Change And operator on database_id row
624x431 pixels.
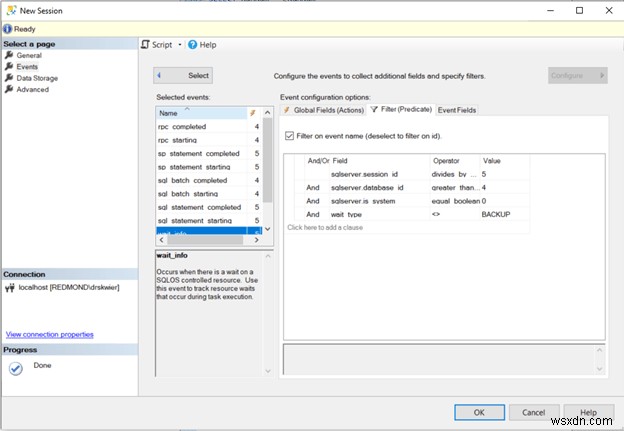click(x=317, y=188)
